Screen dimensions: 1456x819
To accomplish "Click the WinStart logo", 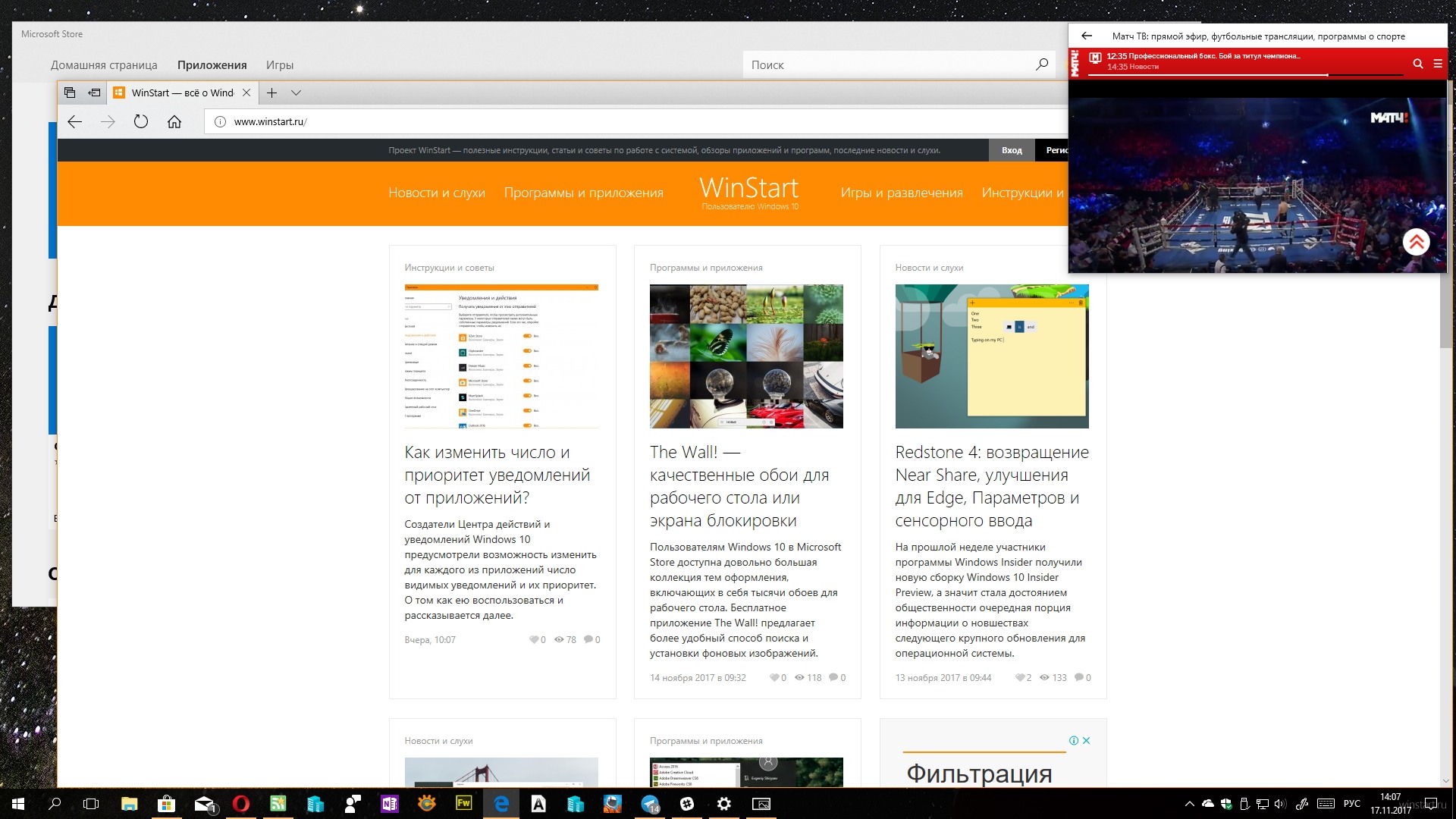I will pos(749,193).
